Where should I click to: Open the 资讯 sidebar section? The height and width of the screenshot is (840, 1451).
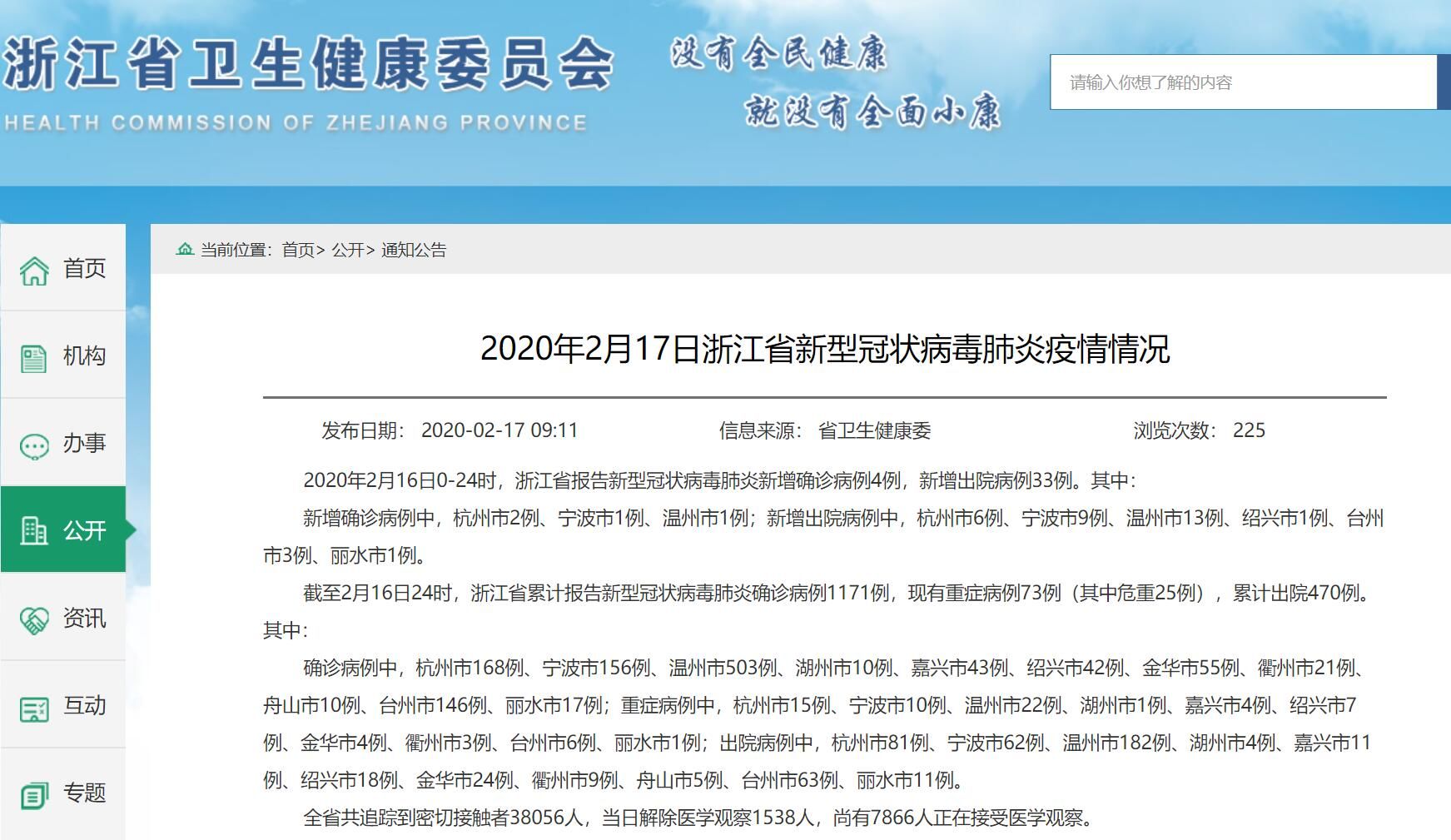[84, 619]
